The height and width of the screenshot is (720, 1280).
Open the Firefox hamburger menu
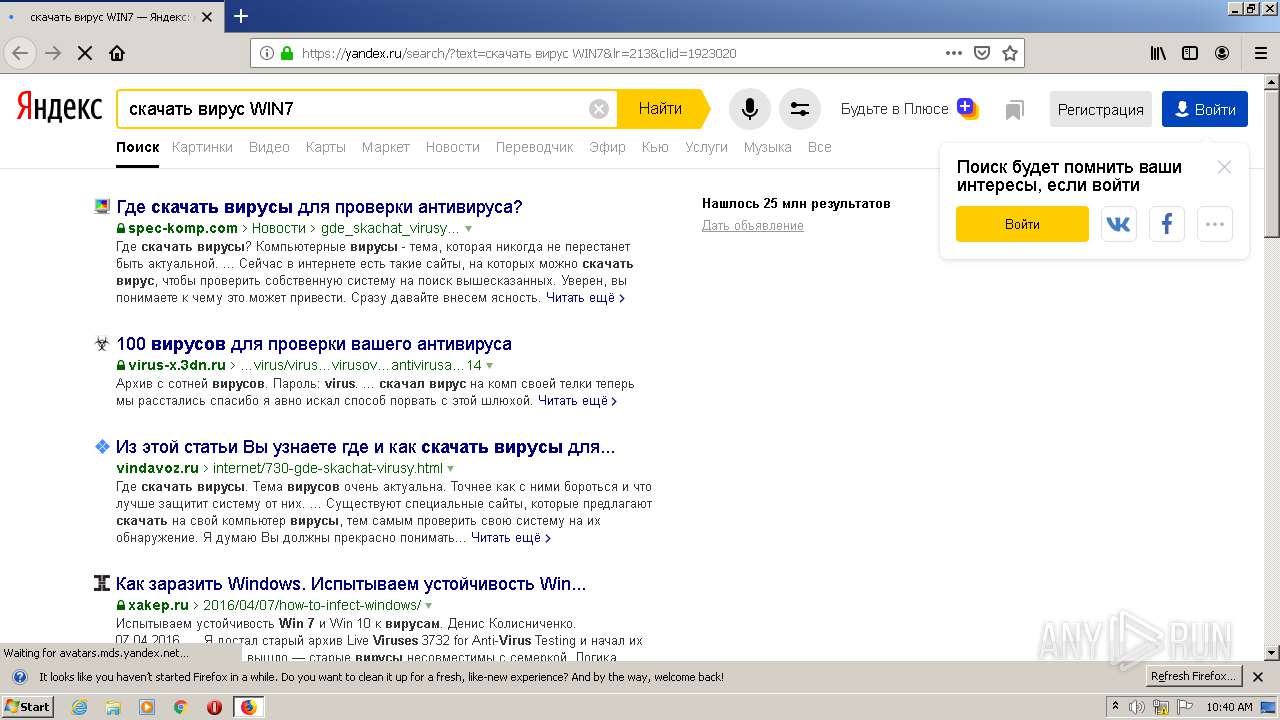[x=1260, y=53]
